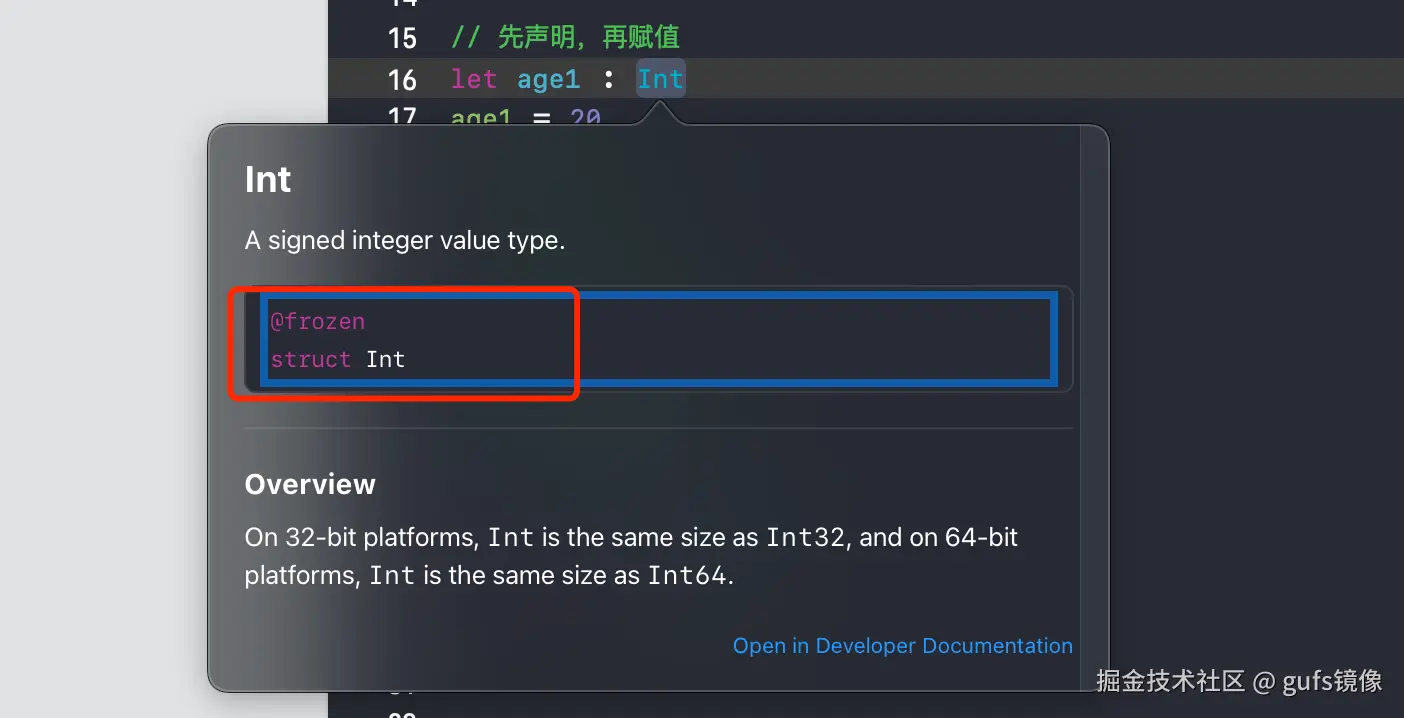Click 'Int' after struct in the declaration
The height and width of the screenshot is (718, 1404).
385,359
